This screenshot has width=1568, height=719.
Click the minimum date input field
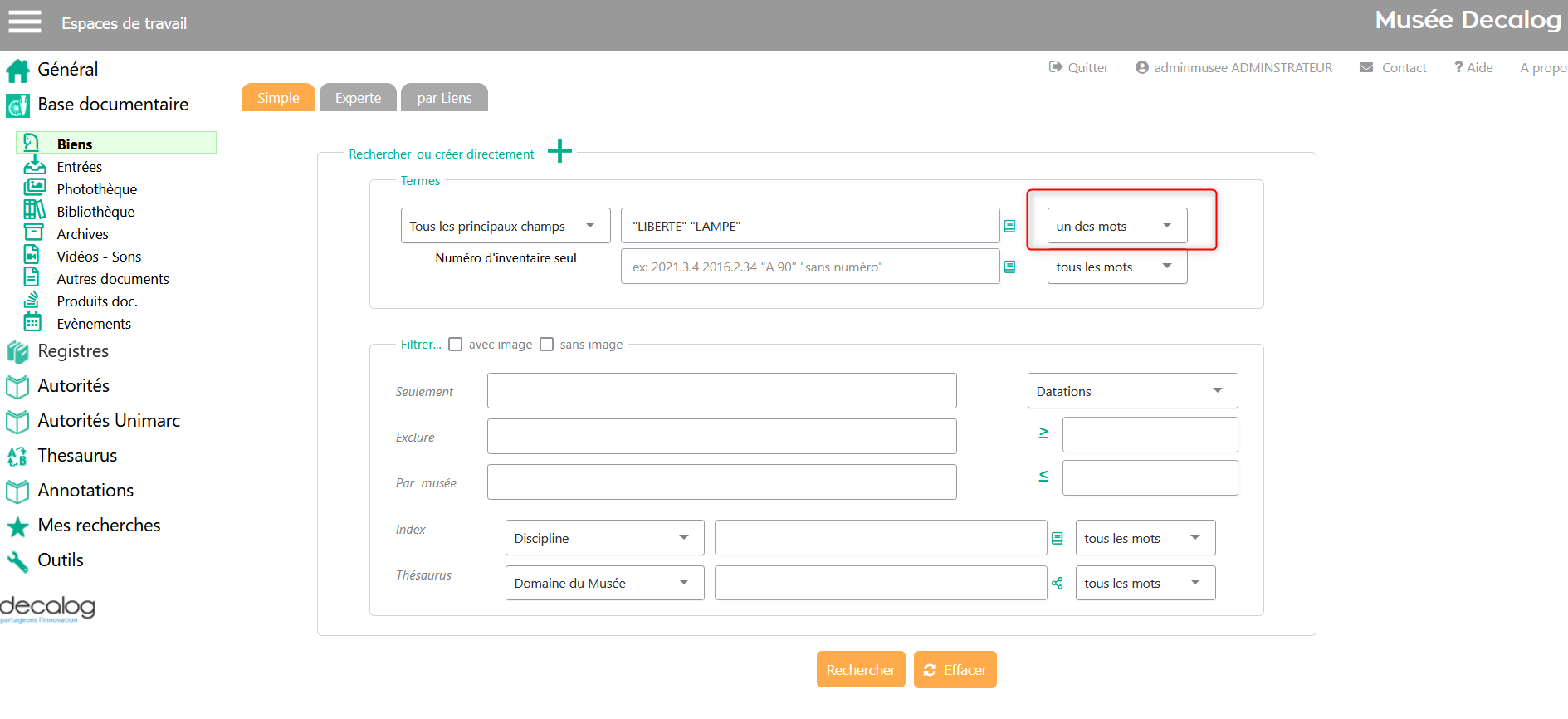point(1150,434)
